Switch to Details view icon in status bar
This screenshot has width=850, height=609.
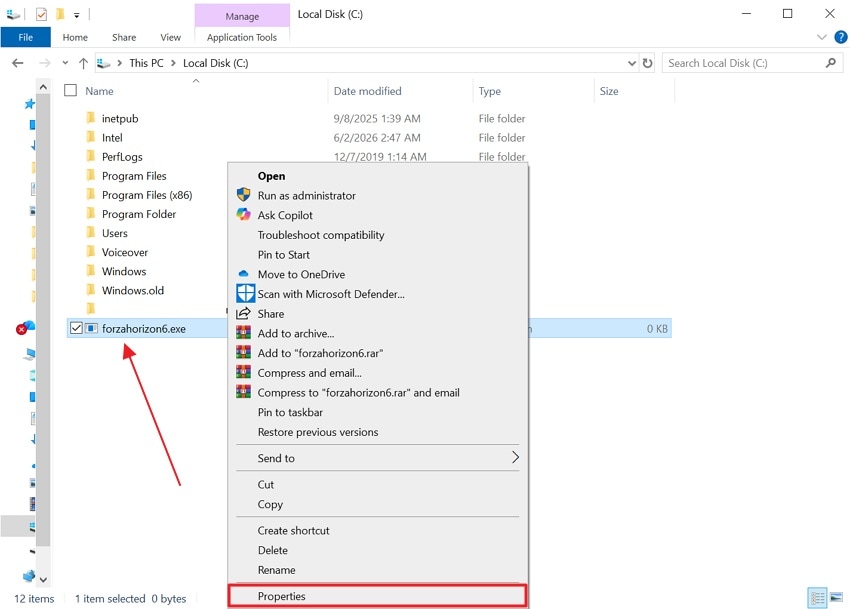tap(817, 598)
